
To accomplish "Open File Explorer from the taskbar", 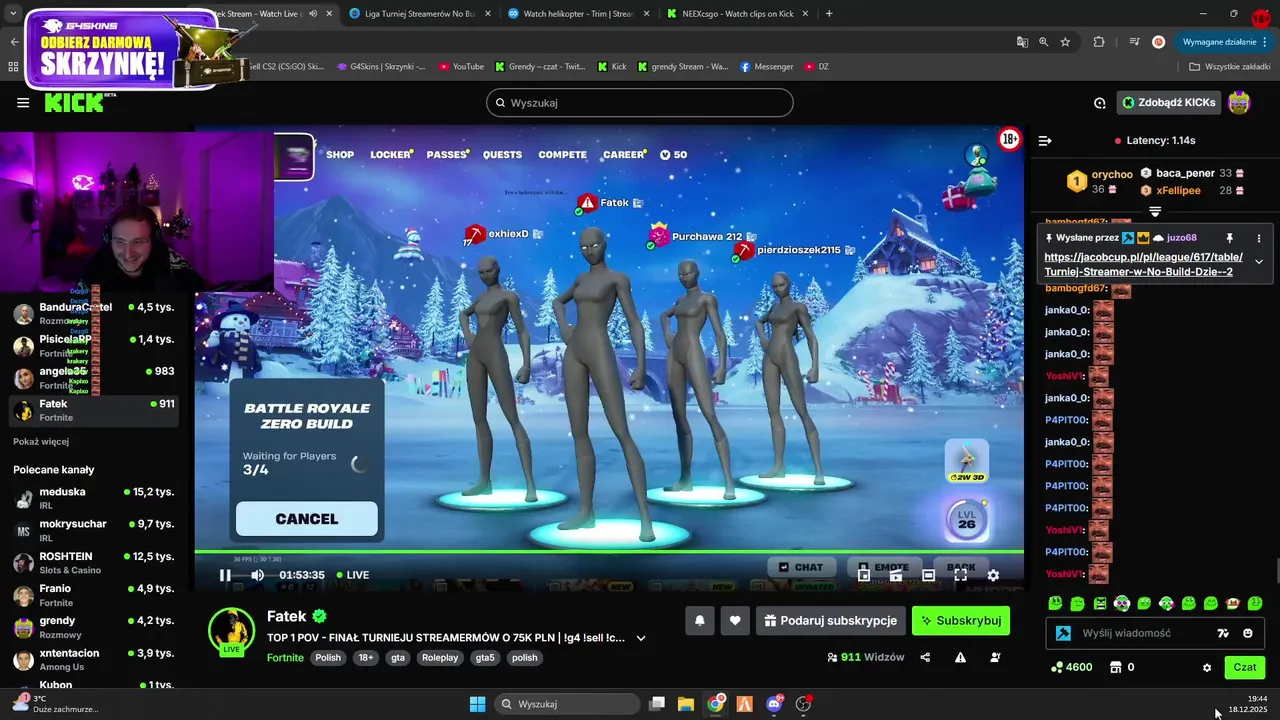I will point(686,704).
